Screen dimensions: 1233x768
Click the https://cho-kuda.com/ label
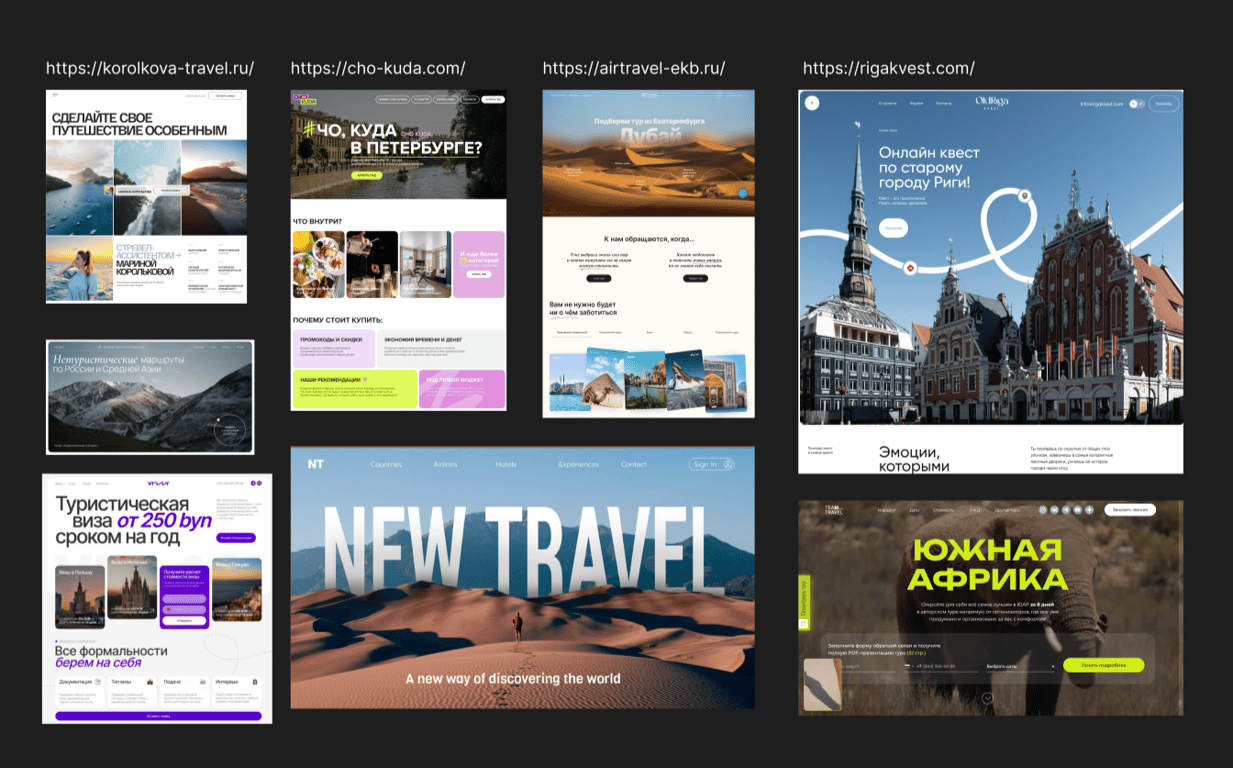click(378, 68)
